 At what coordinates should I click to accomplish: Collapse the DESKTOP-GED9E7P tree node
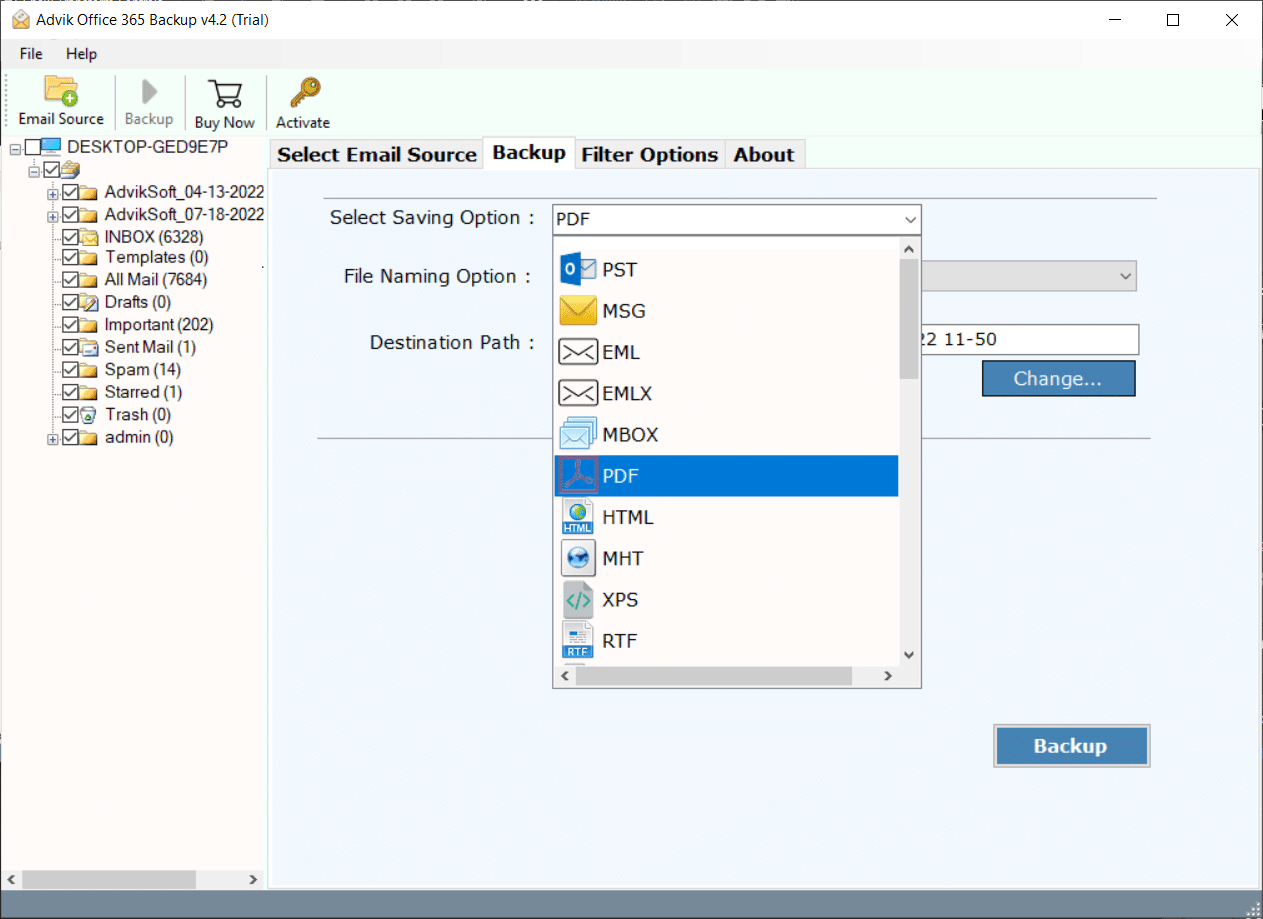[x=15, y=149]
